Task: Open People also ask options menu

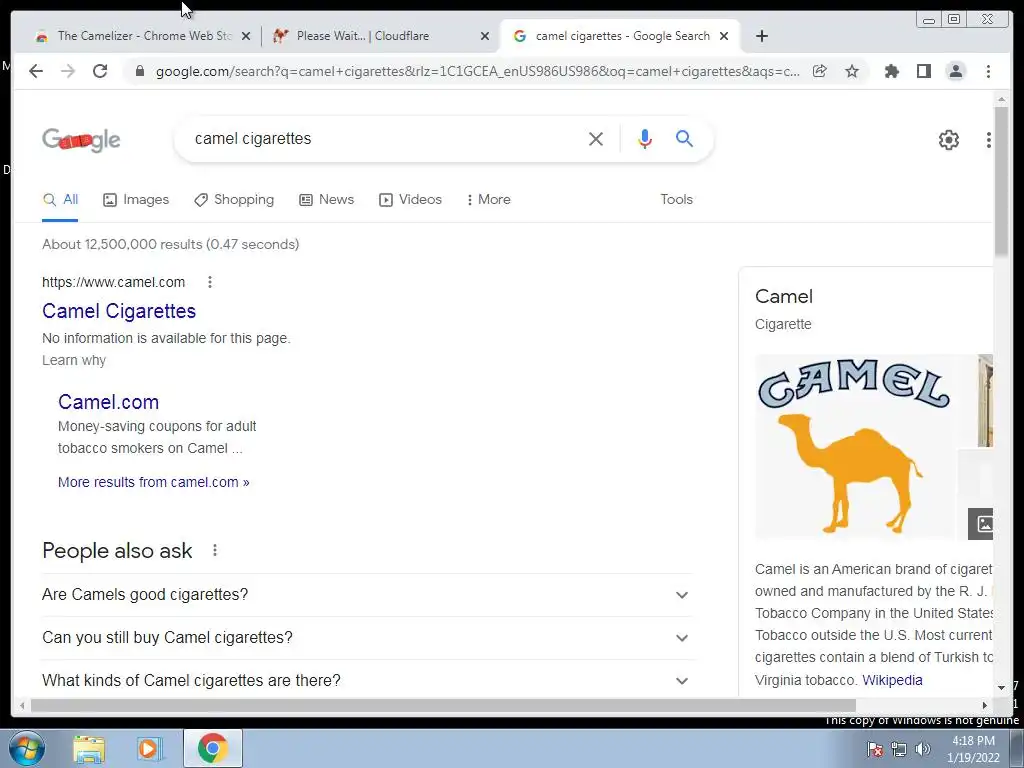Action: point(215,551)
